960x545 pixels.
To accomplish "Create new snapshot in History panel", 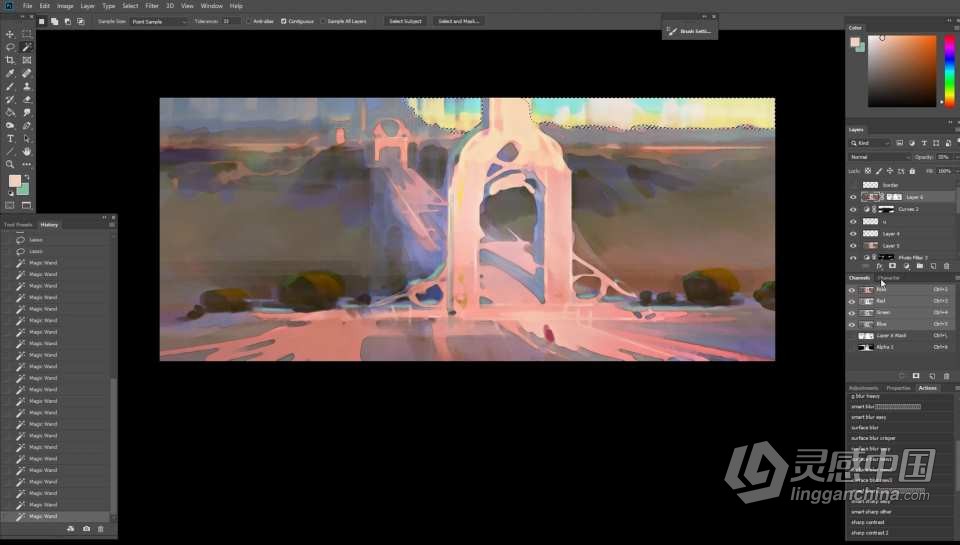I will (86, 528).
